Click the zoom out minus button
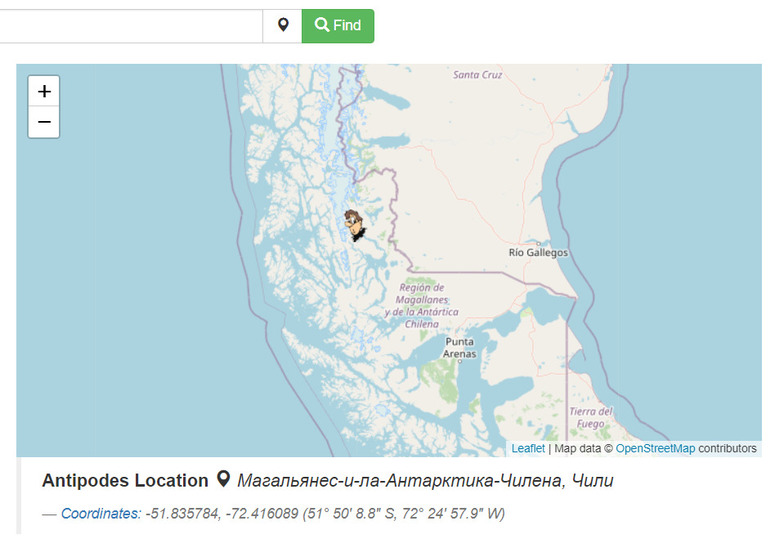 click(44, 122)
